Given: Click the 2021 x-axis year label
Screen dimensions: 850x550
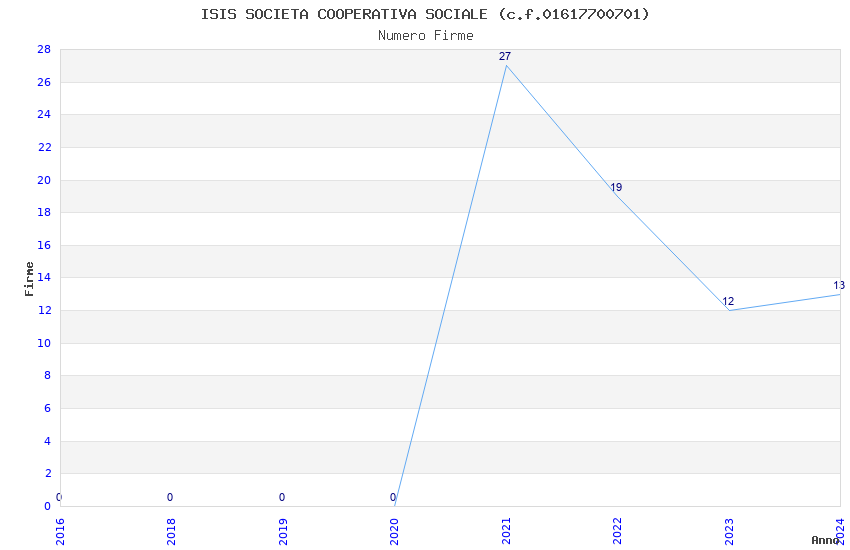Looking at the screenshot, I should 506,532.
